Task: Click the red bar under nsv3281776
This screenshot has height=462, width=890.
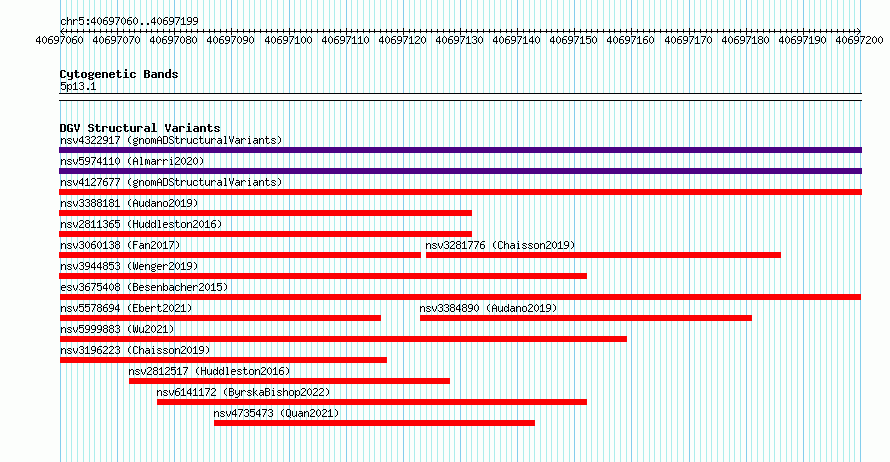Action: [603, 255]
